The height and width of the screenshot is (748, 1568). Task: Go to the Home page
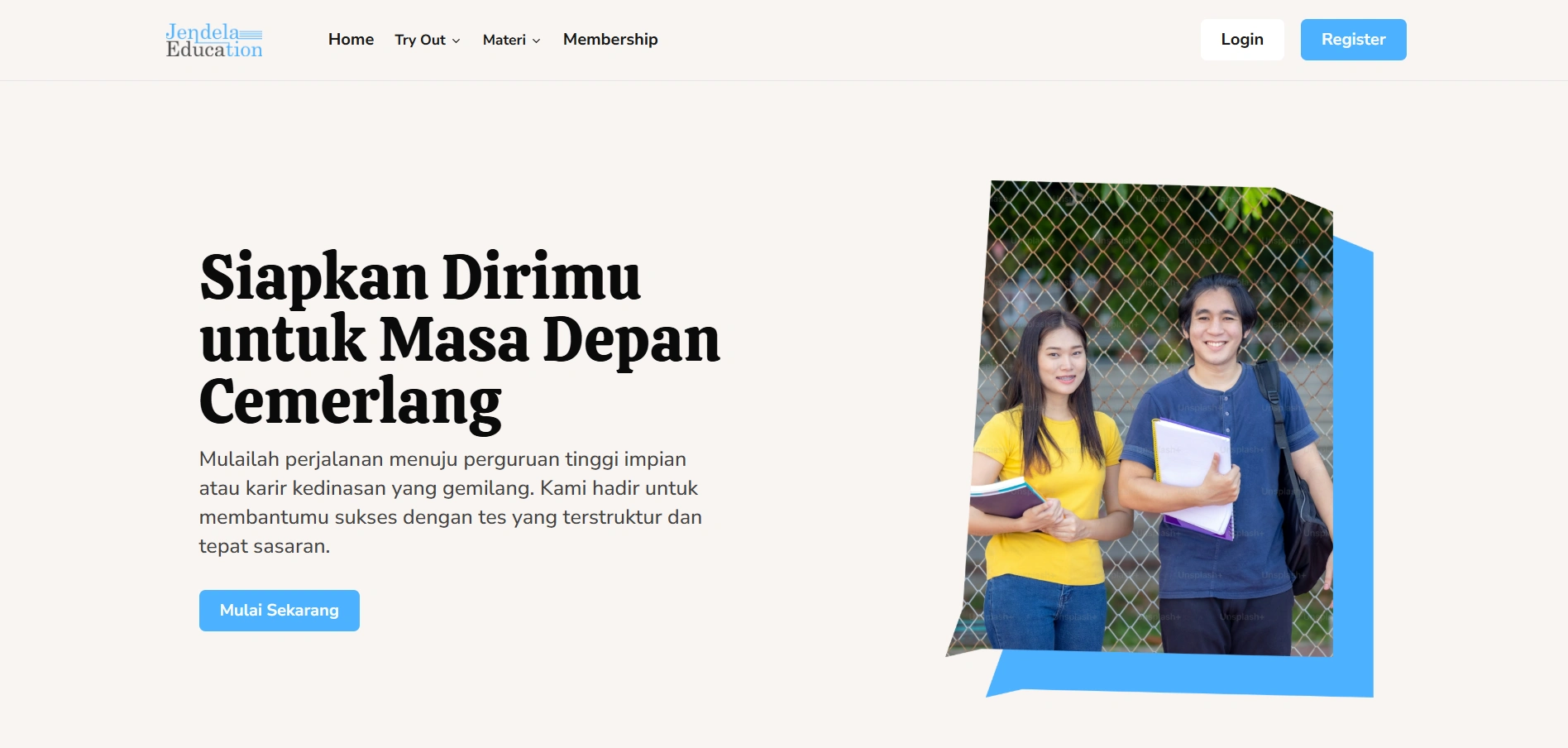click(x=351, y=40)
